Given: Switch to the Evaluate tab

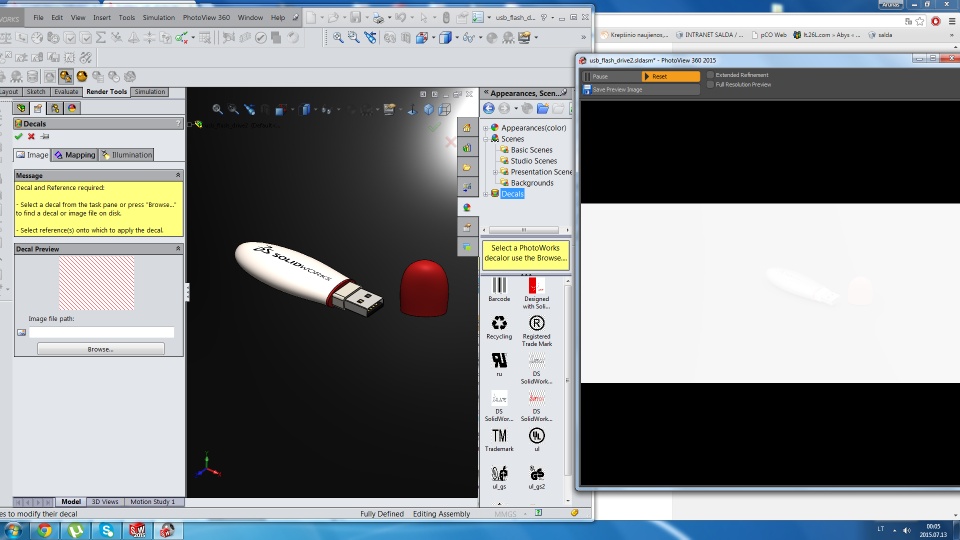Looking at the screenshot, I should pos(66,92).
